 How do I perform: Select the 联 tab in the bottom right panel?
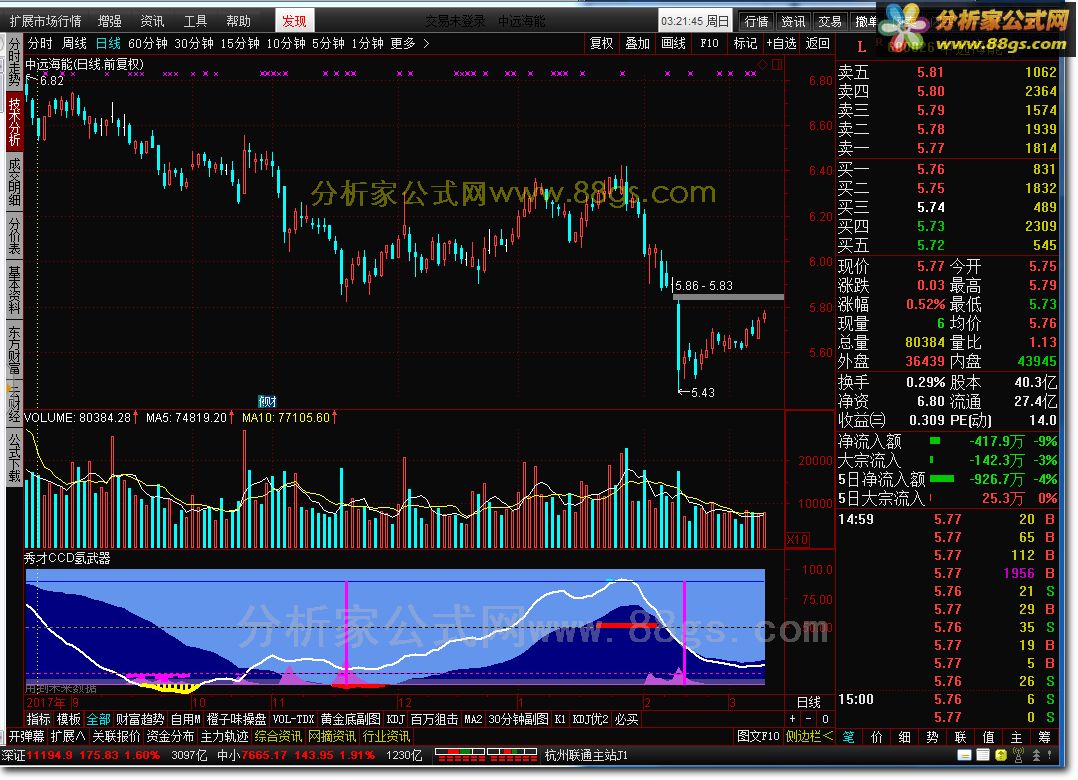(x=960, y=737)
